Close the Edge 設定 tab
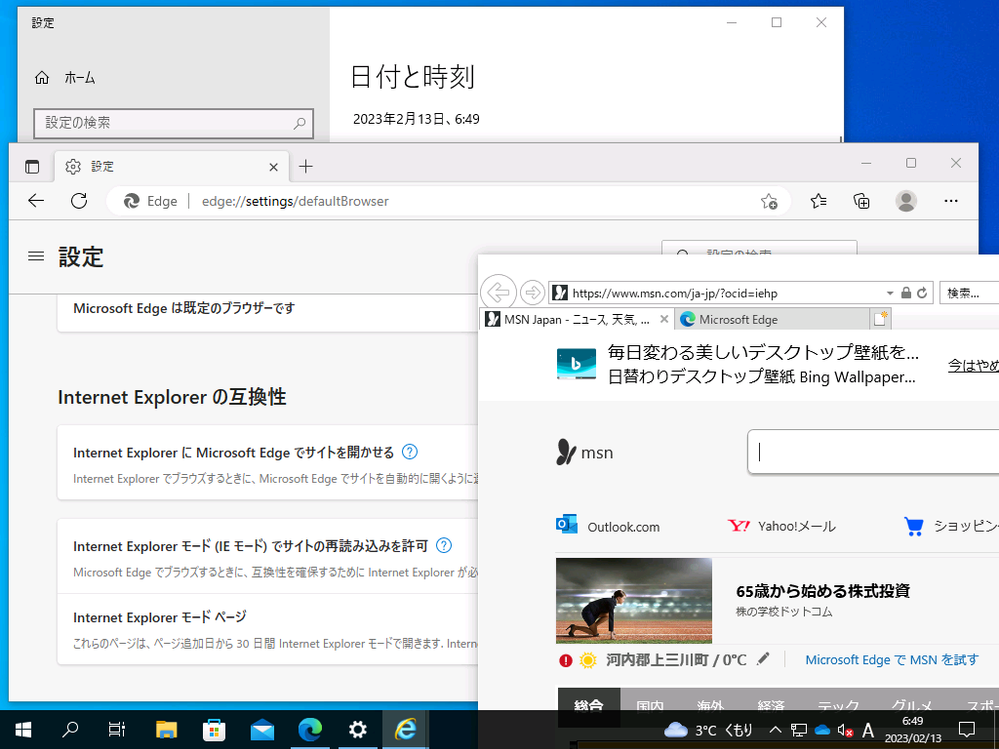This screenshot has width=999, height=749. 273,167
